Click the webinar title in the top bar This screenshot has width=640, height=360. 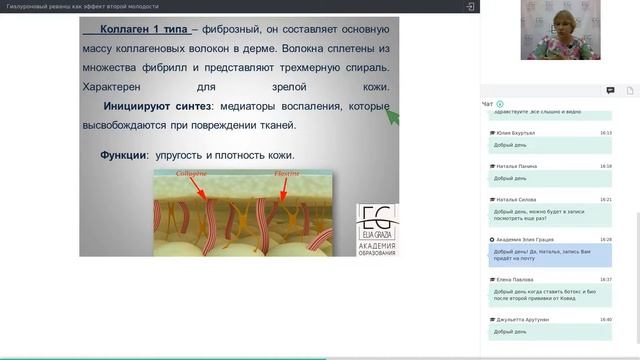82,7
